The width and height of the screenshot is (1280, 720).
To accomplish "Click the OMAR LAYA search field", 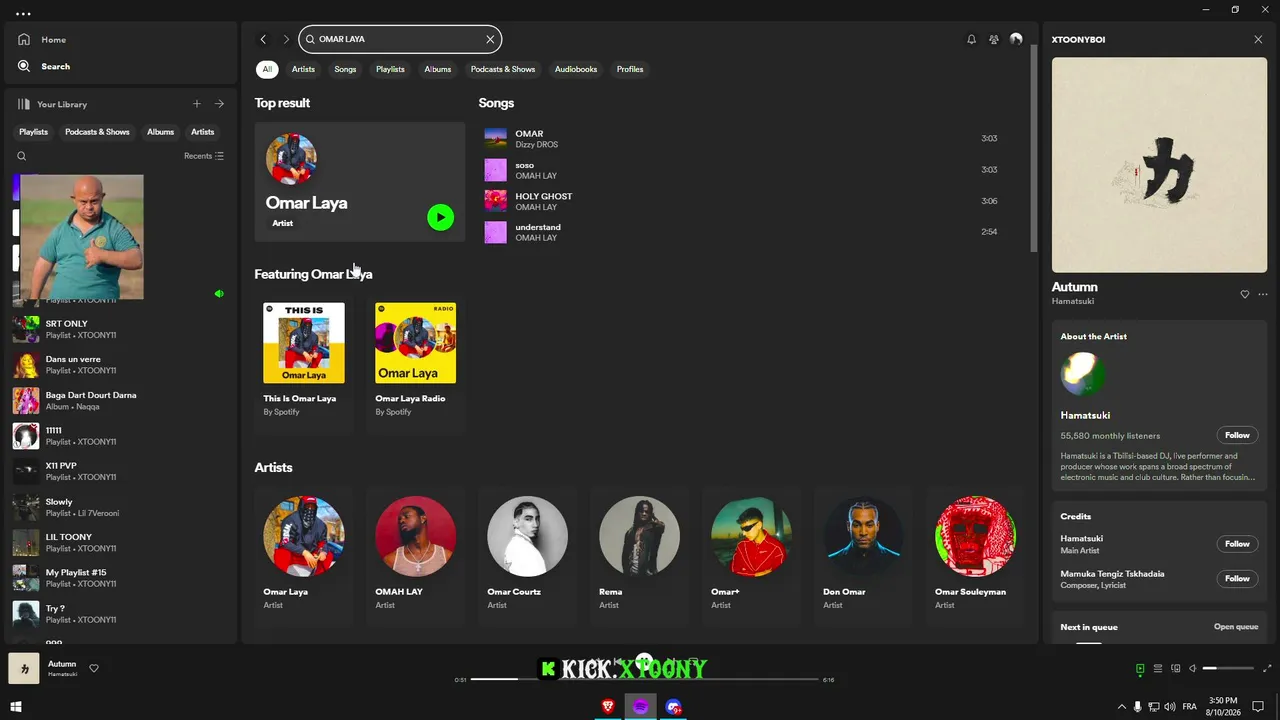I will (400, 39).
